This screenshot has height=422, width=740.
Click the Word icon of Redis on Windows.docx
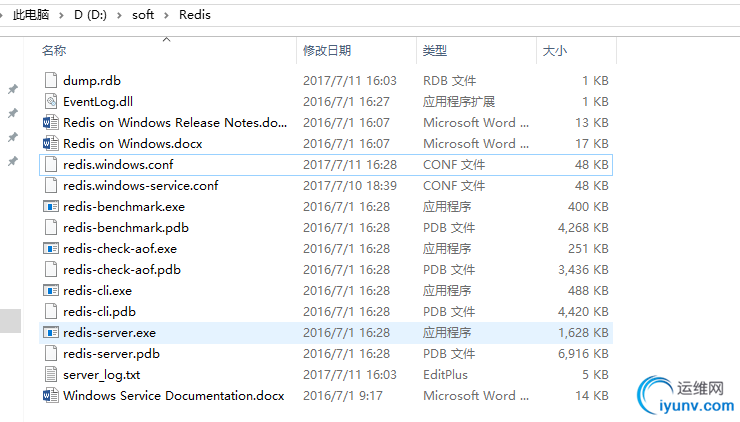[51, 143]
